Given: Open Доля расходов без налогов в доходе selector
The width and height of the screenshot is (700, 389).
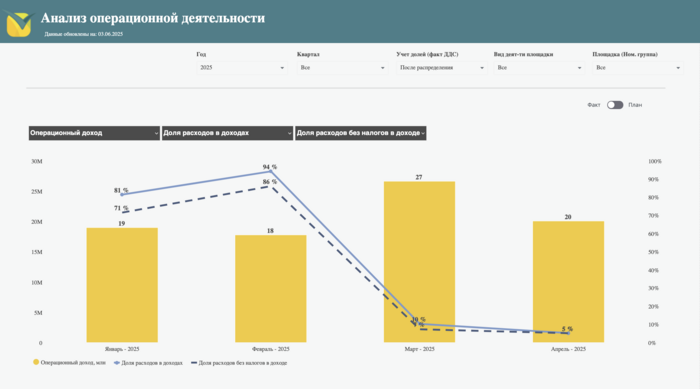Looking at the screenshot, I should click(x=361, y=133).
